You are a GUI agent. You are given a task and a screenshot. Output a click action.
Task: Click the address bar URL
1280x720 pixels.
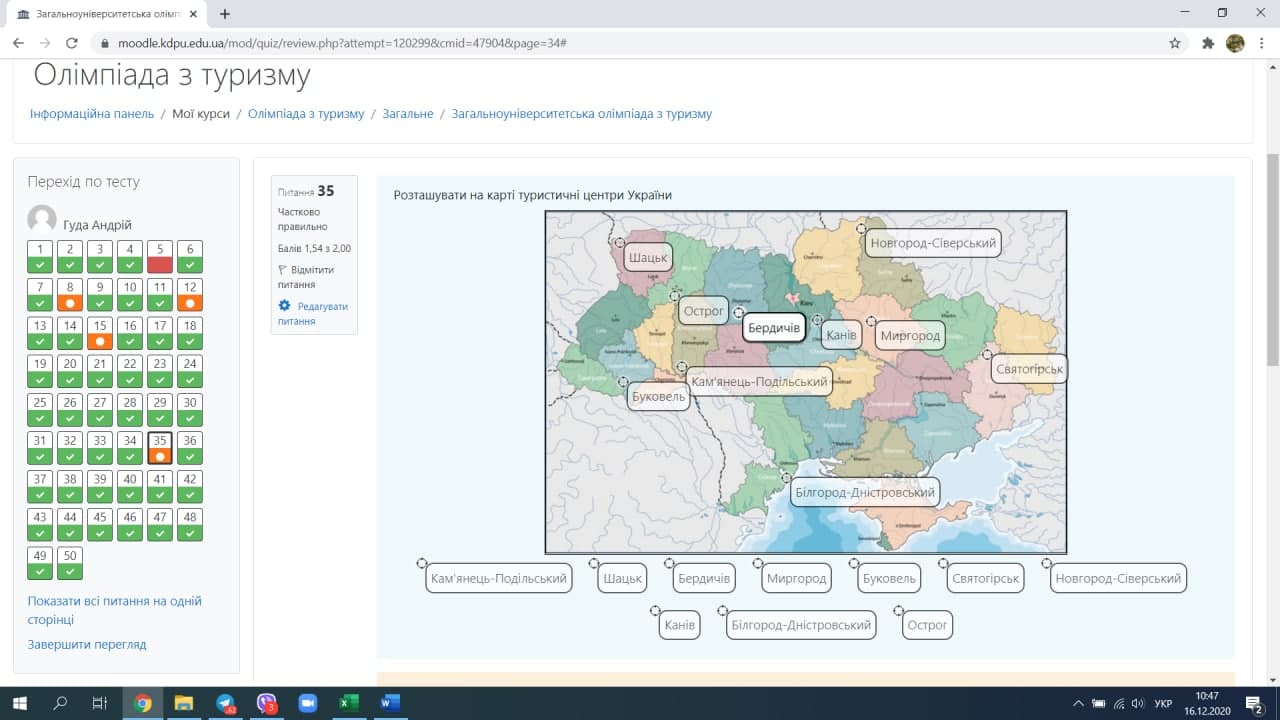343,43
